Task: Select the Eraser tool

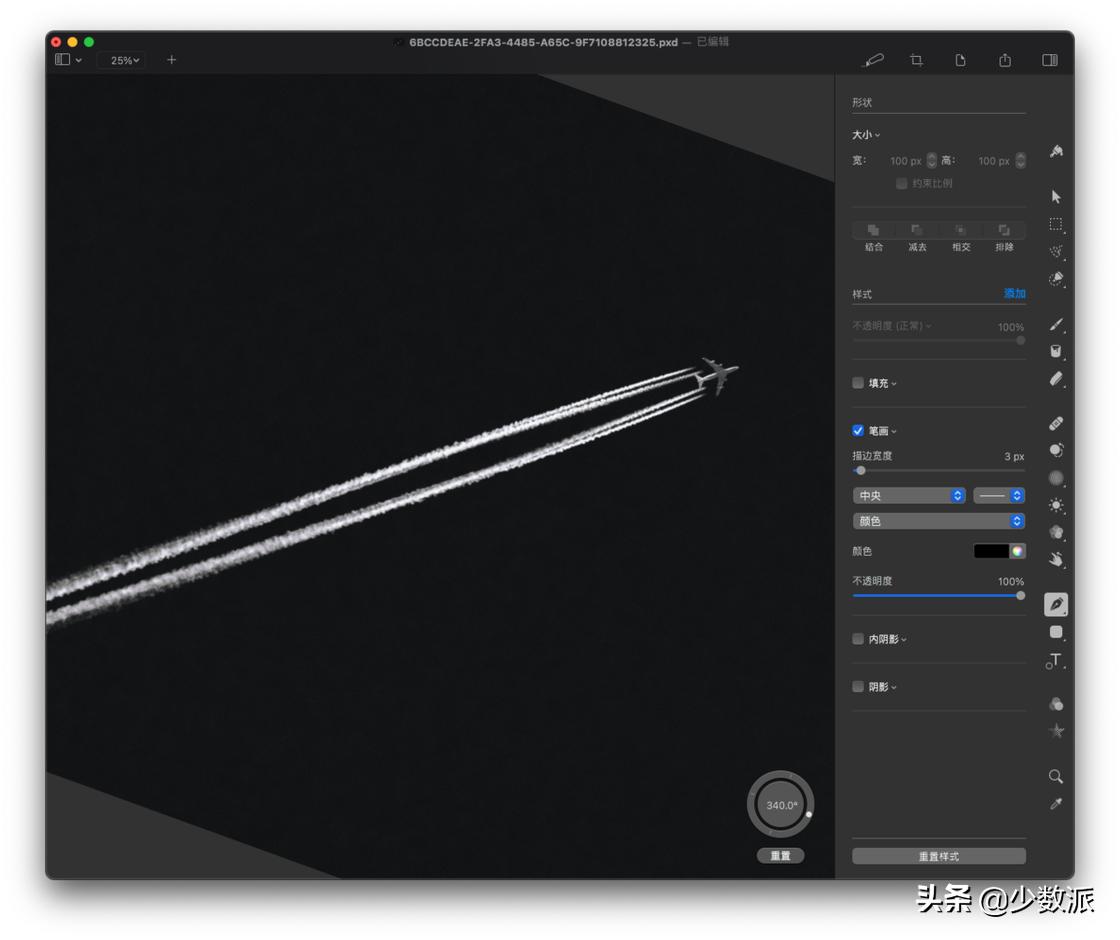Action: (x=1056, y=379)
